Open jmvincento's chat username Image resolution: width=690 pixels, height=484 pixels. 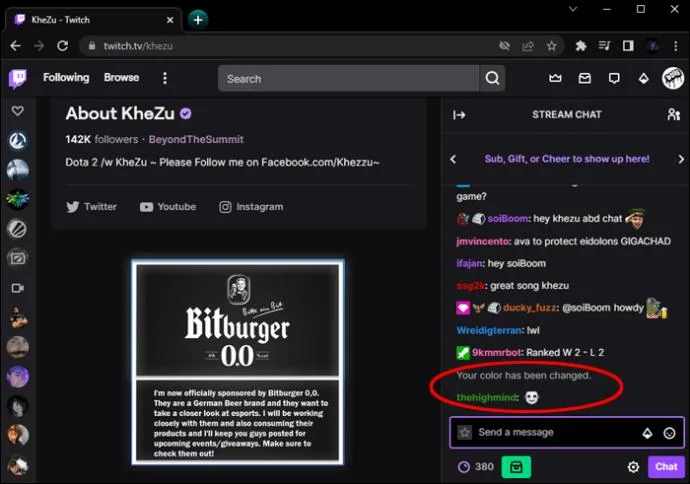(x=482, y=241)
